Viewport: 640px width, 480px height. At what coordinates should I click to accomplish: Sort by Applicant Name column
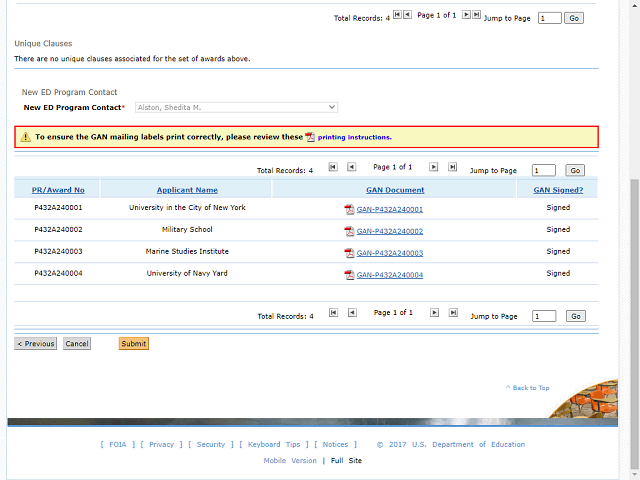[x=187, y=190]
